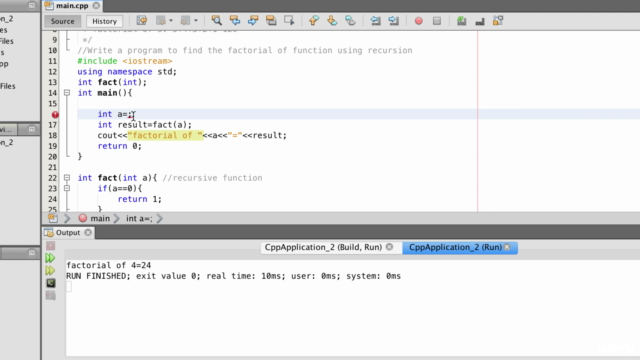Click the error marker on line 16
Image resolution: width=640 pixels, height=360 pixels.
pyautogui.click(x=55, y=115)
